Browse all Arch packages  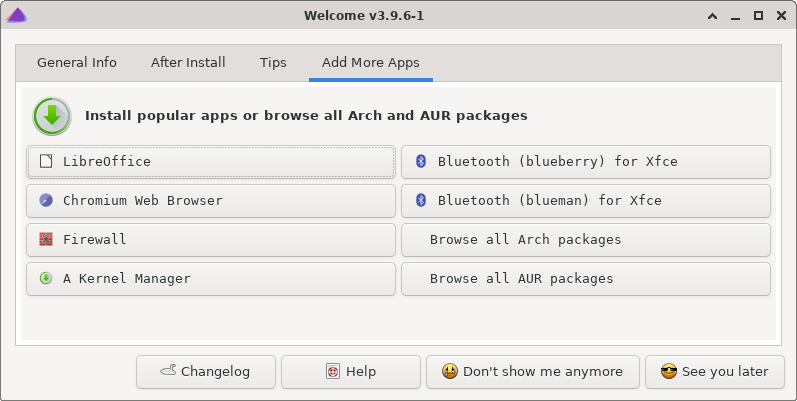tap(586, 239)
